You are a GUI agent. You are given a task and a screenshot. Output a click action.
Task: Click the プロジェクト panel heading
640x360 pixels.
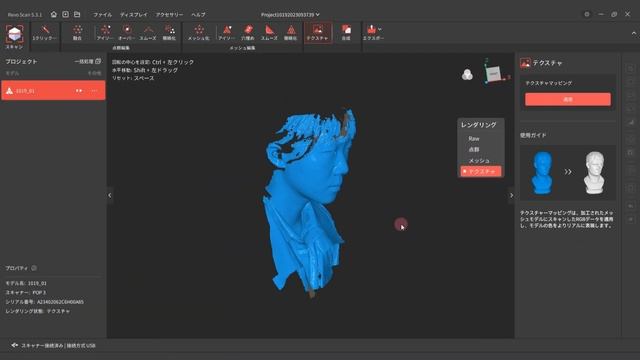click(21, 62)
